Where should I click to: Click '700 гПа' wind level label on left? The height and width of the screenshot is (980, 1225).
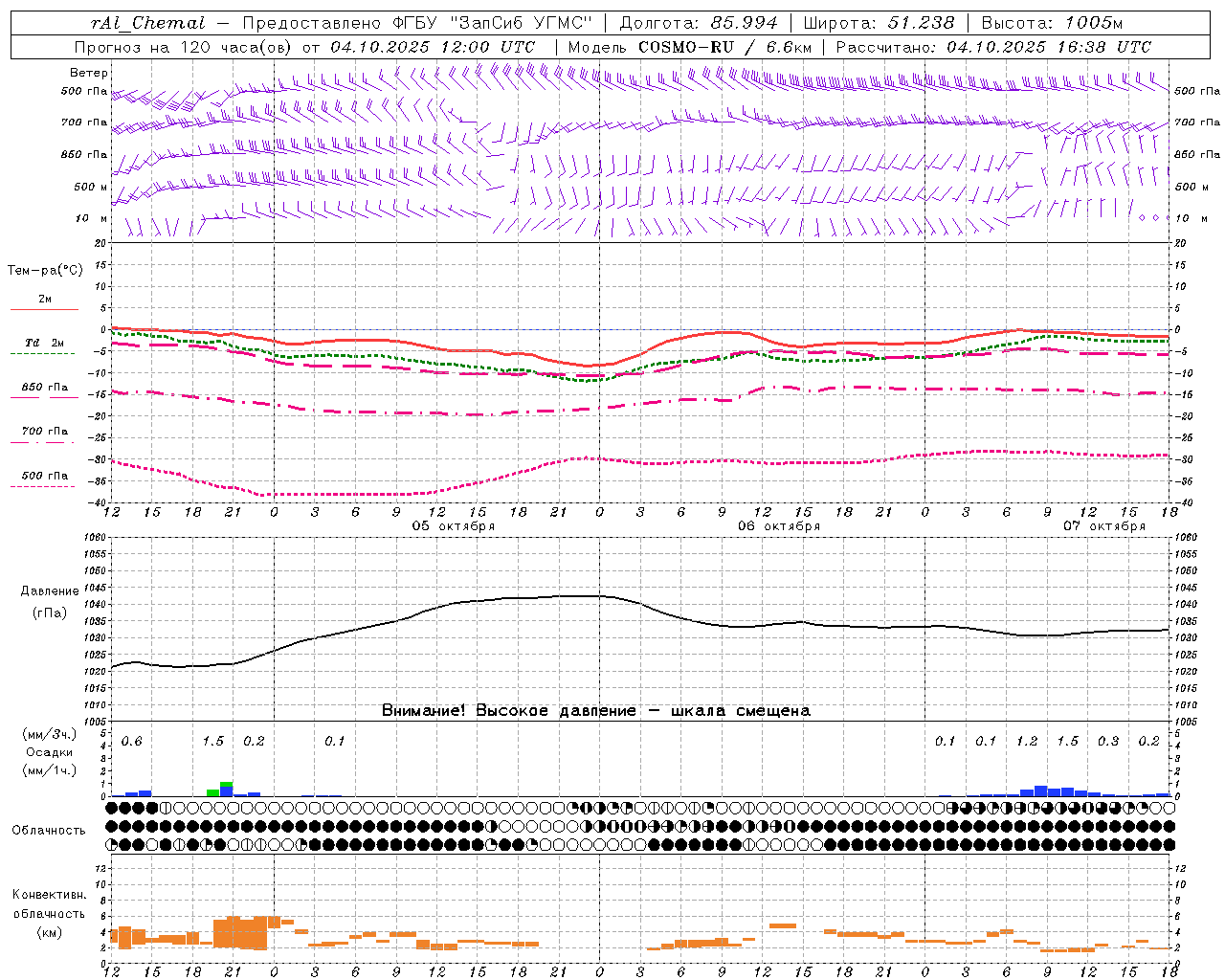84,122
